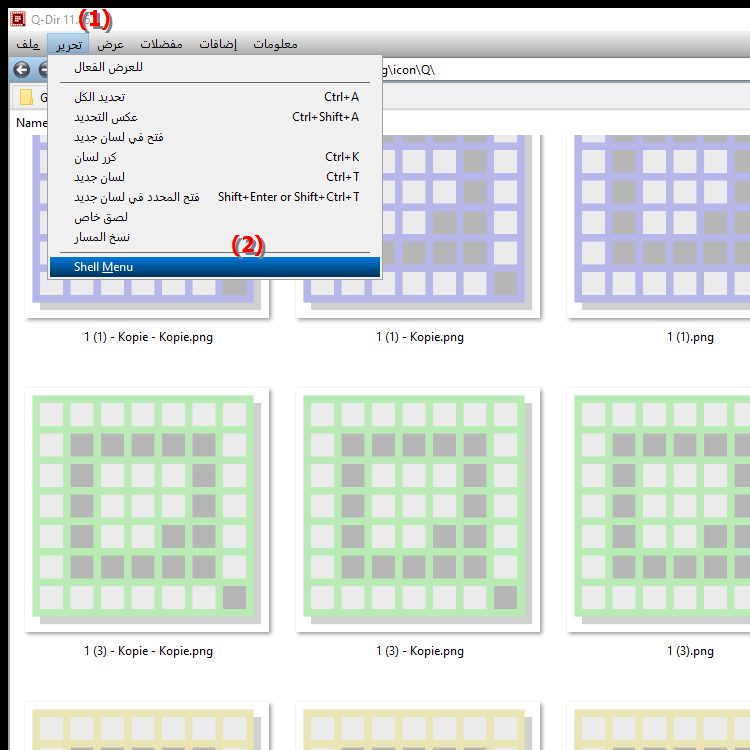Viewport: 750px width, 750px height.
Task: Choose كرر لسان Ctrl+K entry
Action: [x=215, y=157]
